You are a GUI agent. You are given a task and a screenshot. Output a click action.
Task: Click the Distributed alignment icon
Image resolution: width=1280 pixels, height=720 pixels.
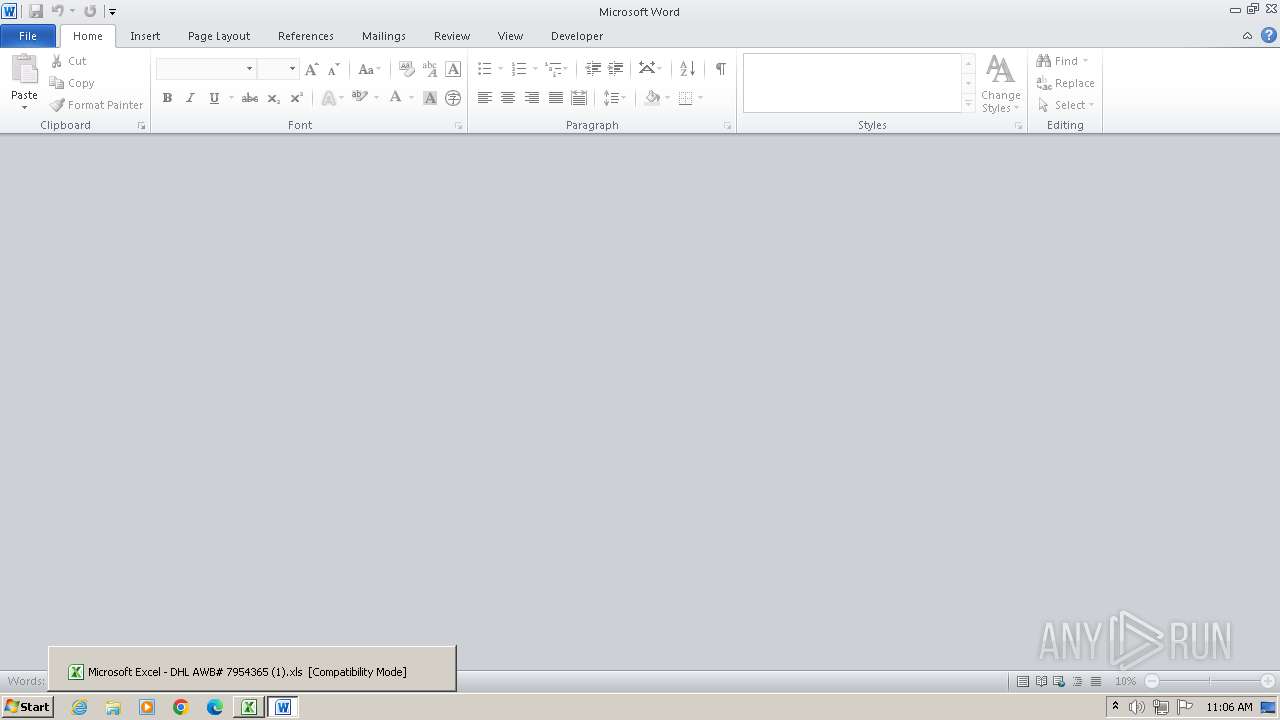pyautogui.click(x=579, y=98)
